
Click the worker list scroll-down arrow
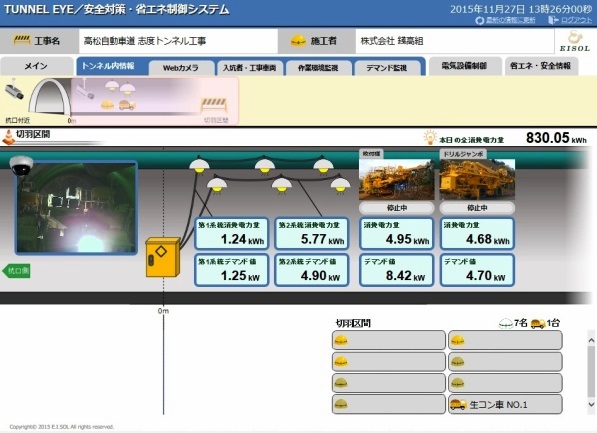click(591, 404)
